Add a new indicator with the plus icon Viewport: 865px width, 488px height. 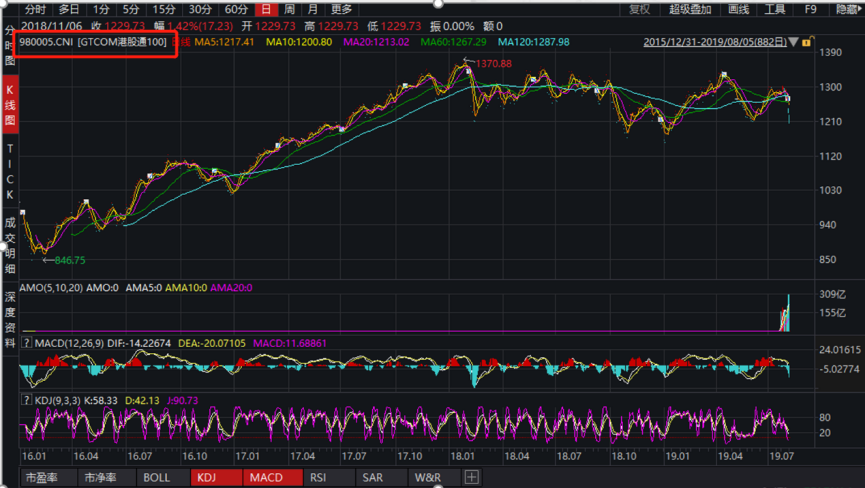472,477
